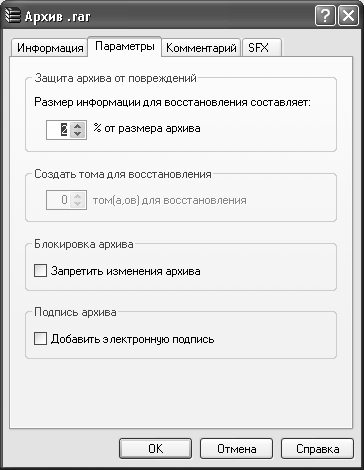
Task: Confirm settings with the OK button
Action: point(155,449)
